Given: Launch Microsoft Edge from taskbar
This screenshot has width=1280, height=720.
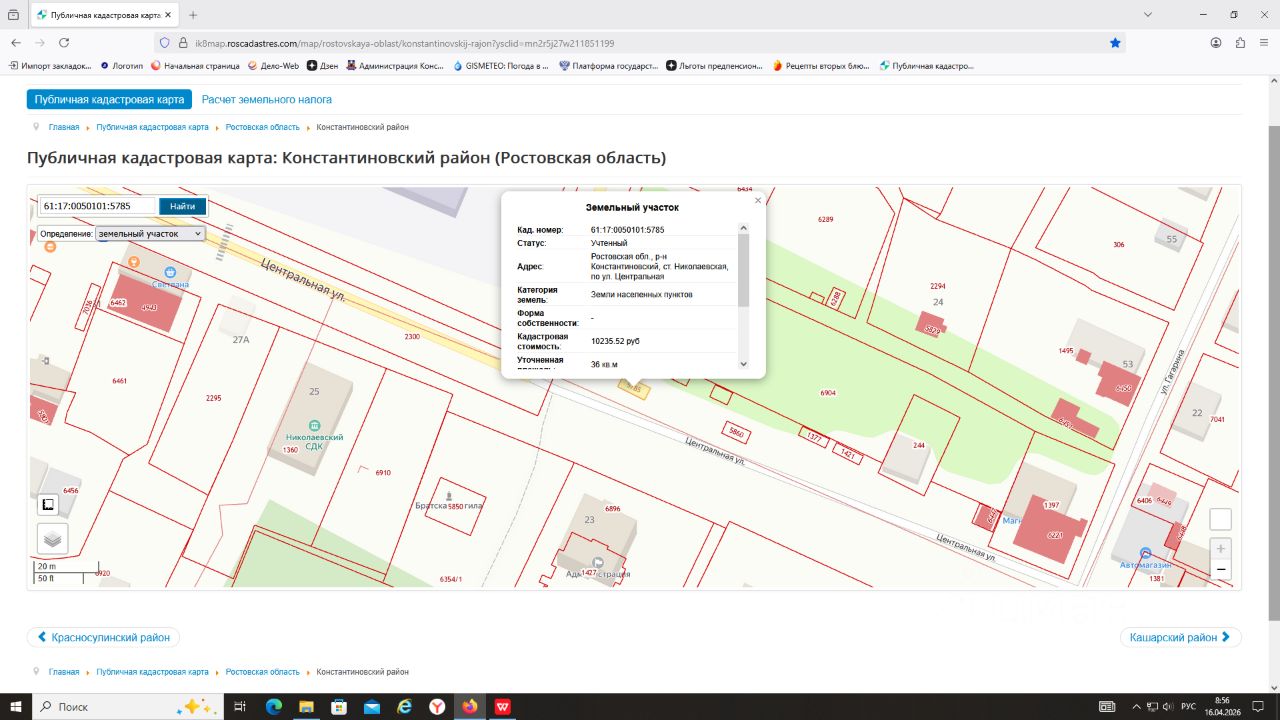Looking at the screenshot, I should 274,706.
